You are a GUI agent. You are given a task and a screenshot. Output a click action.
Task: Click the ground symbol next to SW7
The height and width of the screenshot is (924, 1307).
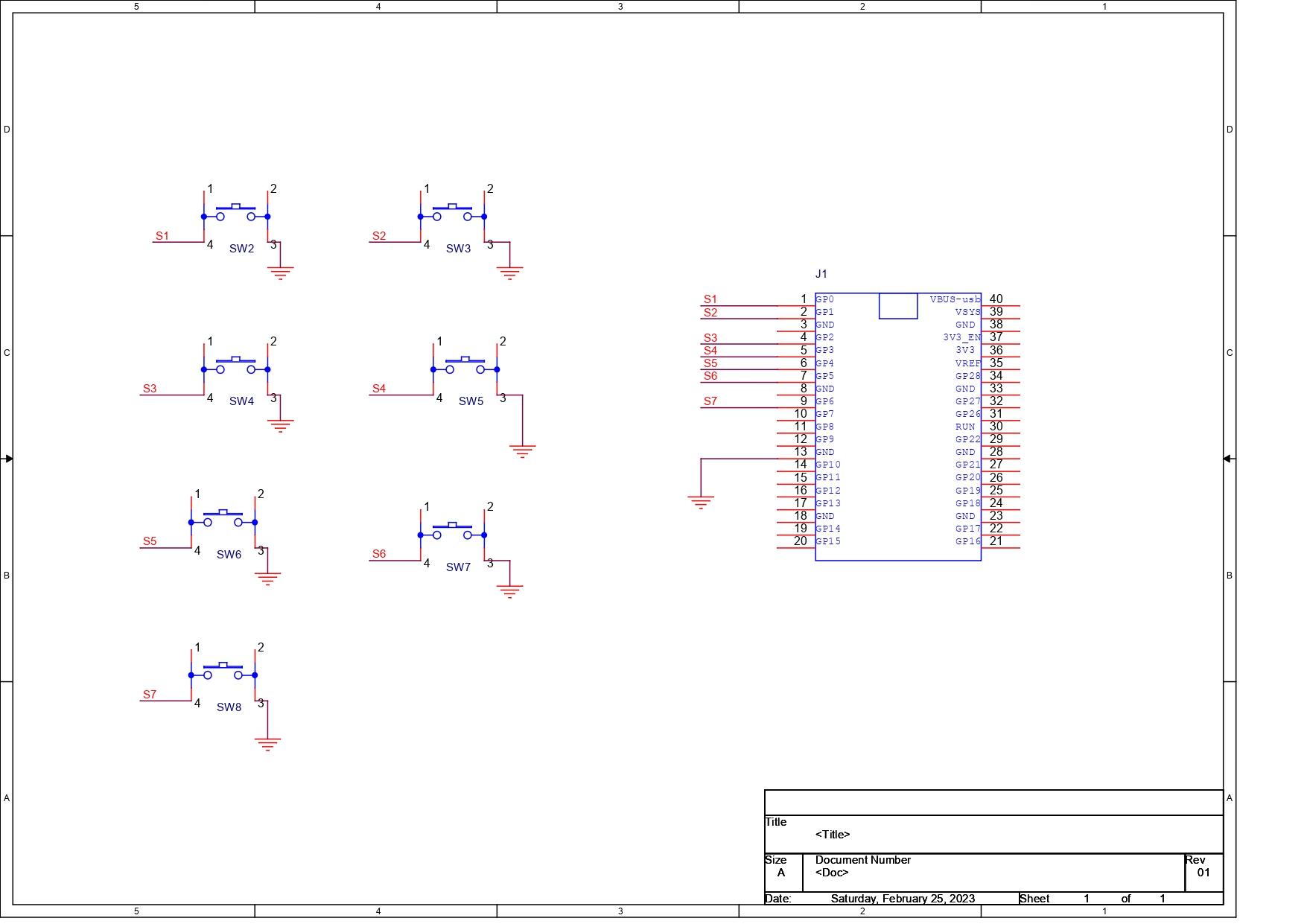[509, 591]
